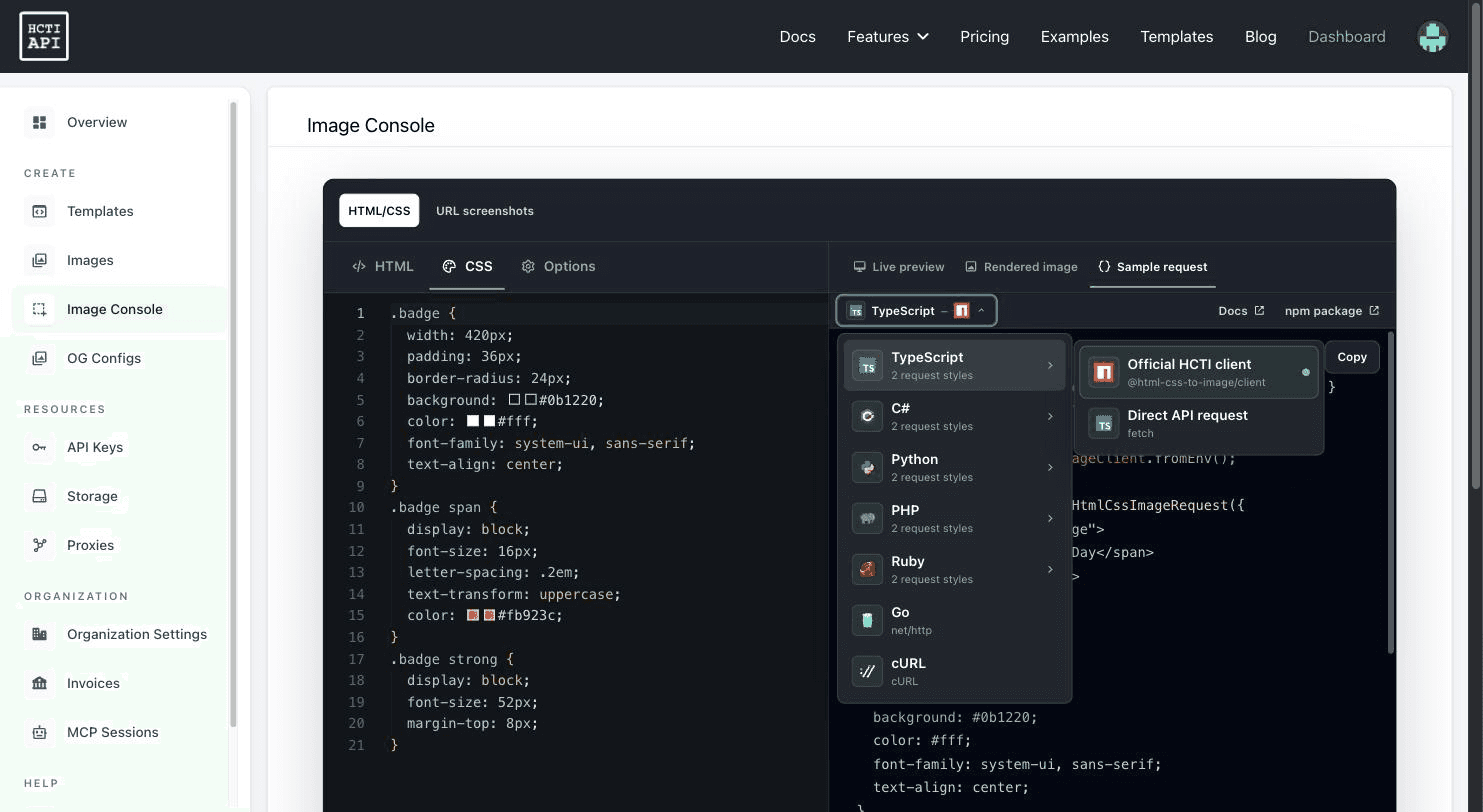Click the Proxies sidebar icon
1483x812 pixels.
(40, 545)
